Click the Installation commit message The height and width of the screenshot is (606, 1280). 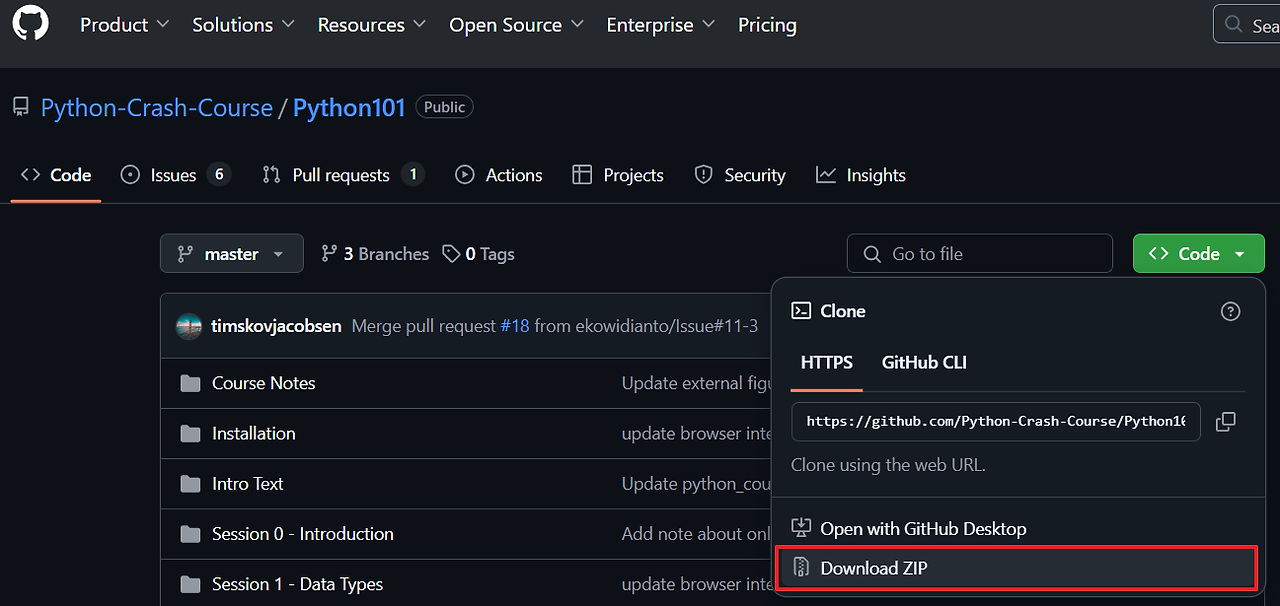coord(696,433)
